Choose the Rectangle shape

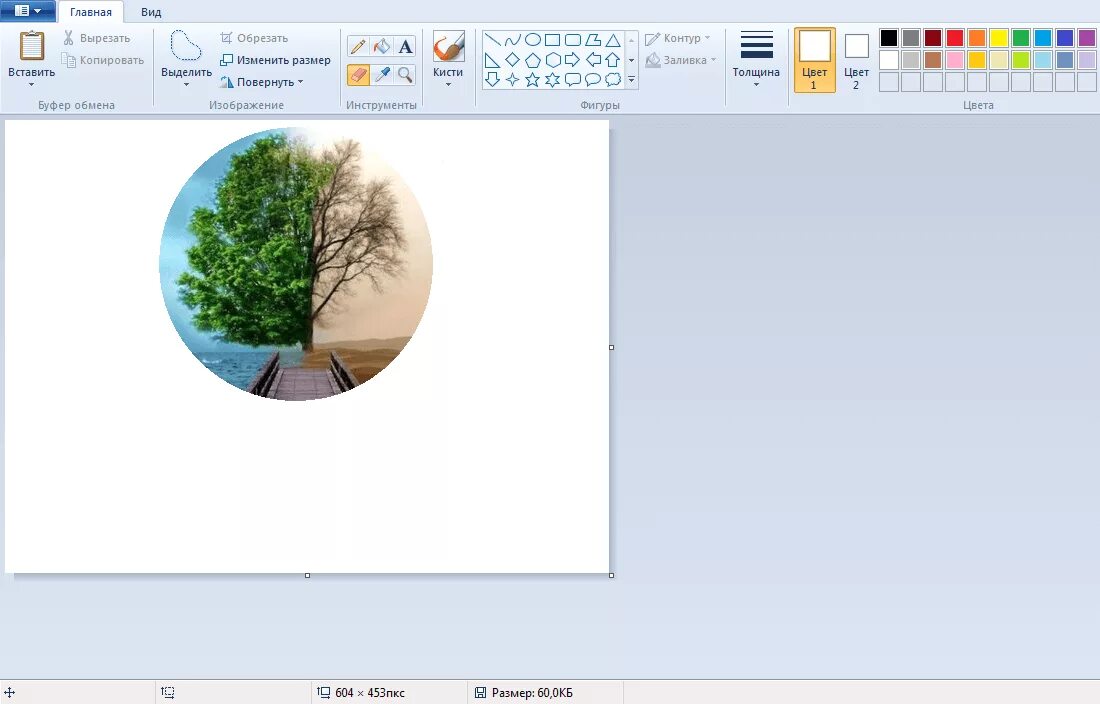(553, 40)
